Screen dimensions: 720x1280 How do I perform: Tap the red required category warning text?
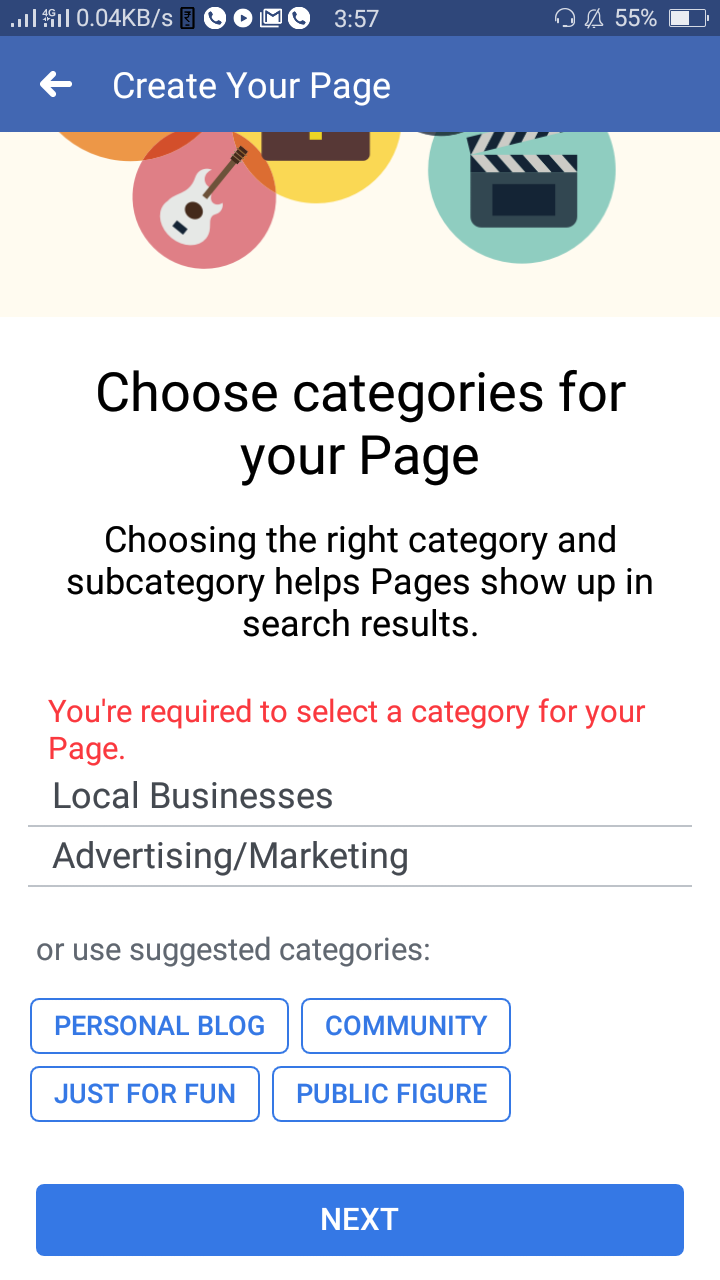pos(347,730)
